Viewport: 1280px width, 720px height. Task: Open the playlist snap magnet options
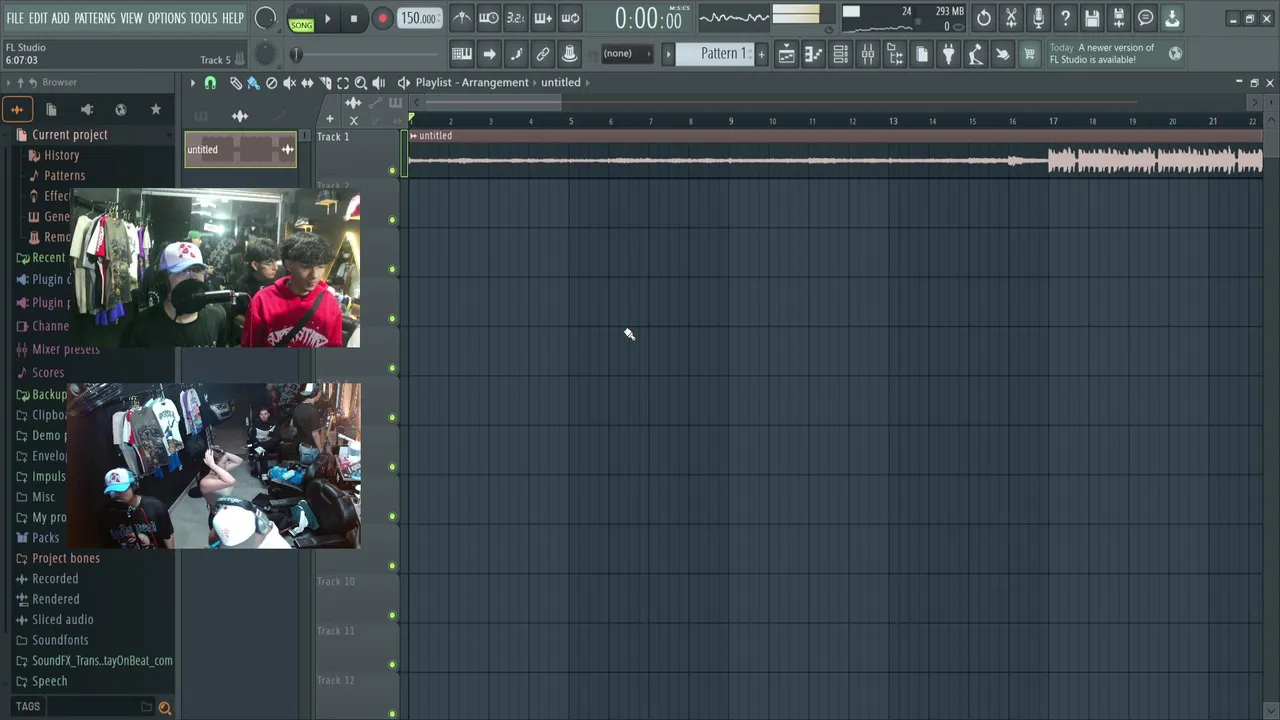click(210, 83)
